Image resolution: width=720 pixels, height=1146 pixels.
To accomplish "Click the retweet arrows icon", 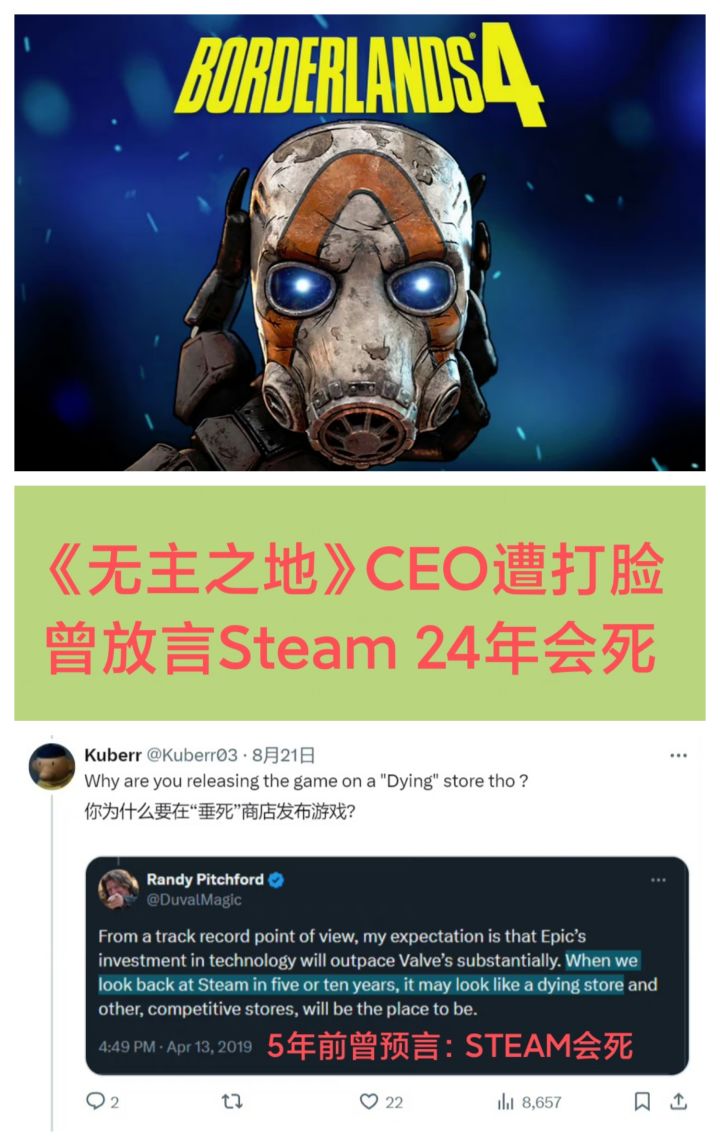I will pos(232,1101).
